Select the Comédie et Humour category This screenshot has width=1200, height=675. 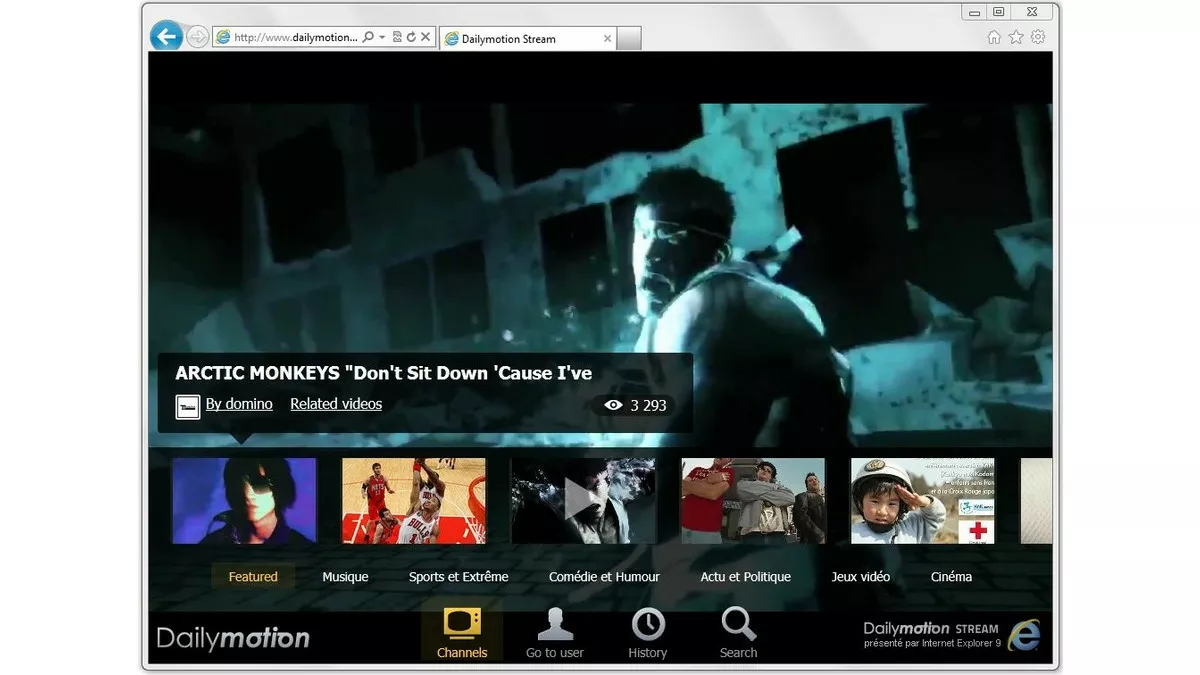click(603, 576)
